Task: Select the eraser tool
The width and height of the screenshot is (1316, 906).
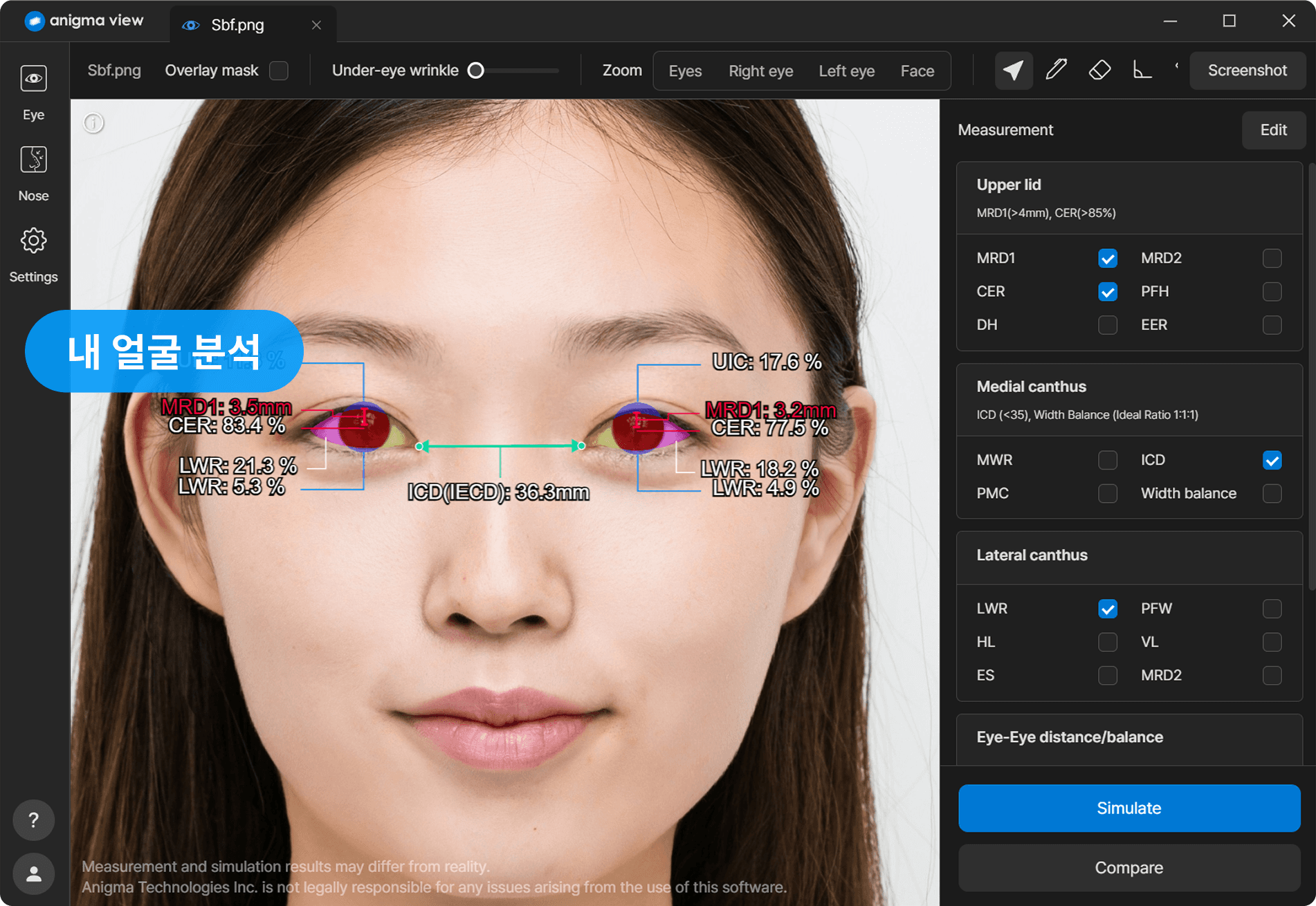Action: click(1099, 71)
